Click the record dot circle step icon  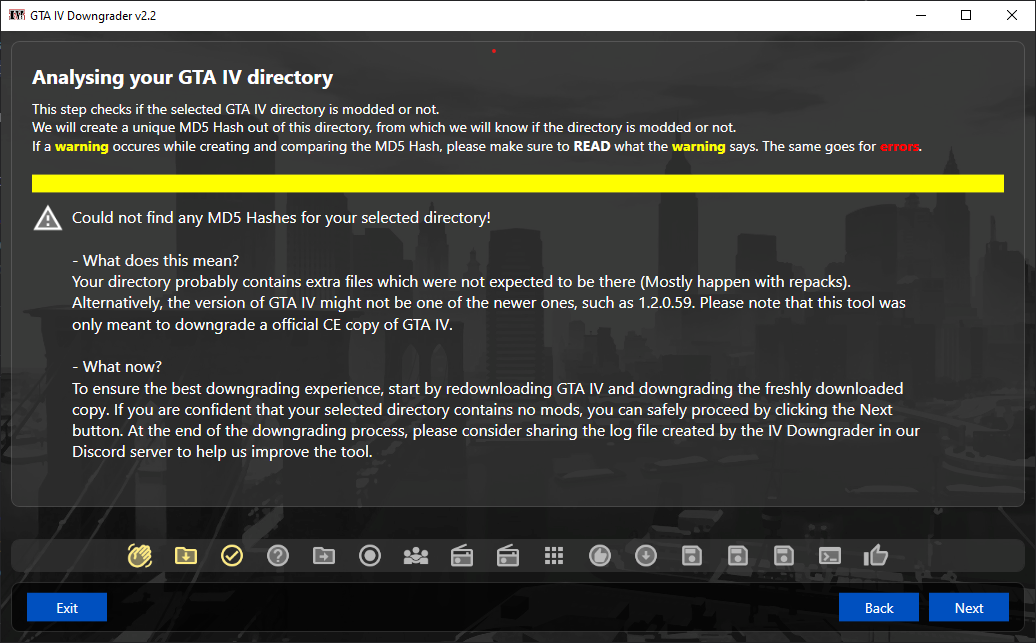[x=370, y=556]
